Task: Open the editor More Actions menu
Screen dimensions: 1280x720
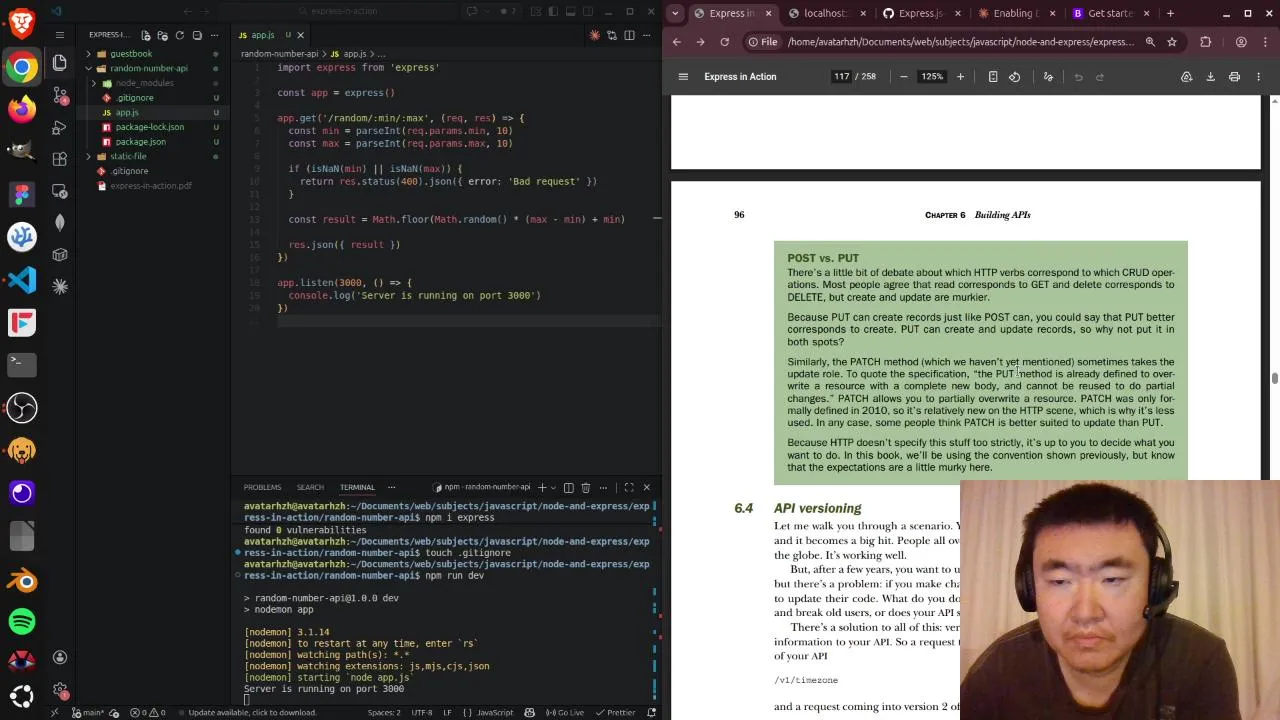Action: pyautogui.click(x=646, y=35)
